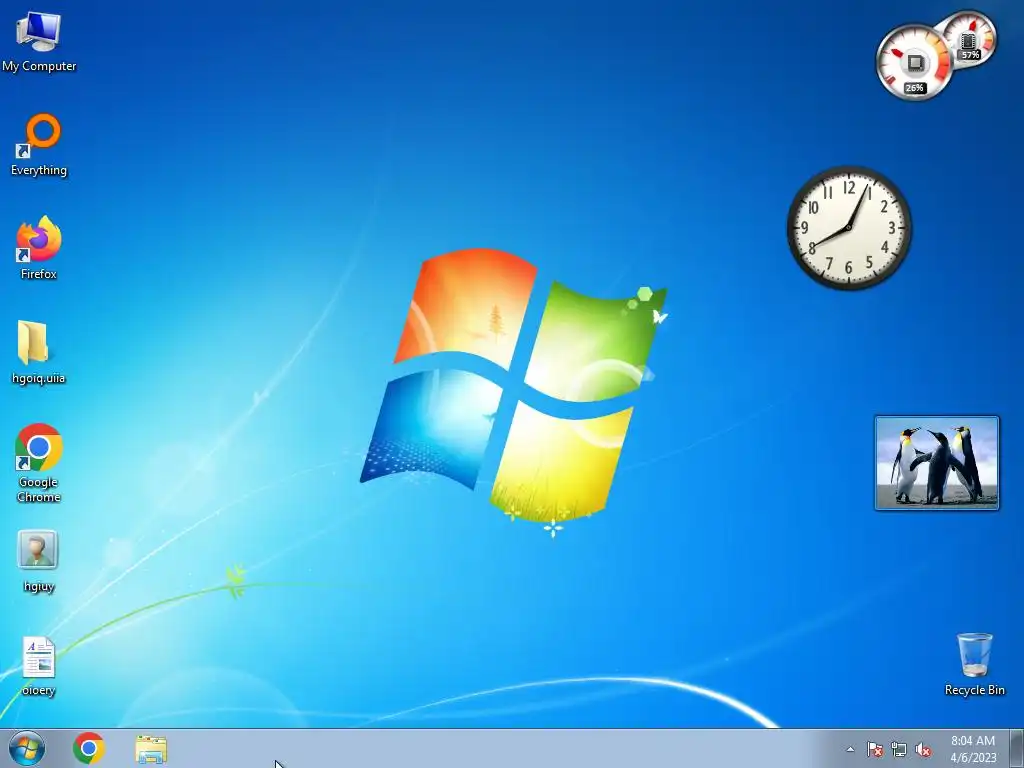Click the RAM usage meter dial

tap(969, 39)
